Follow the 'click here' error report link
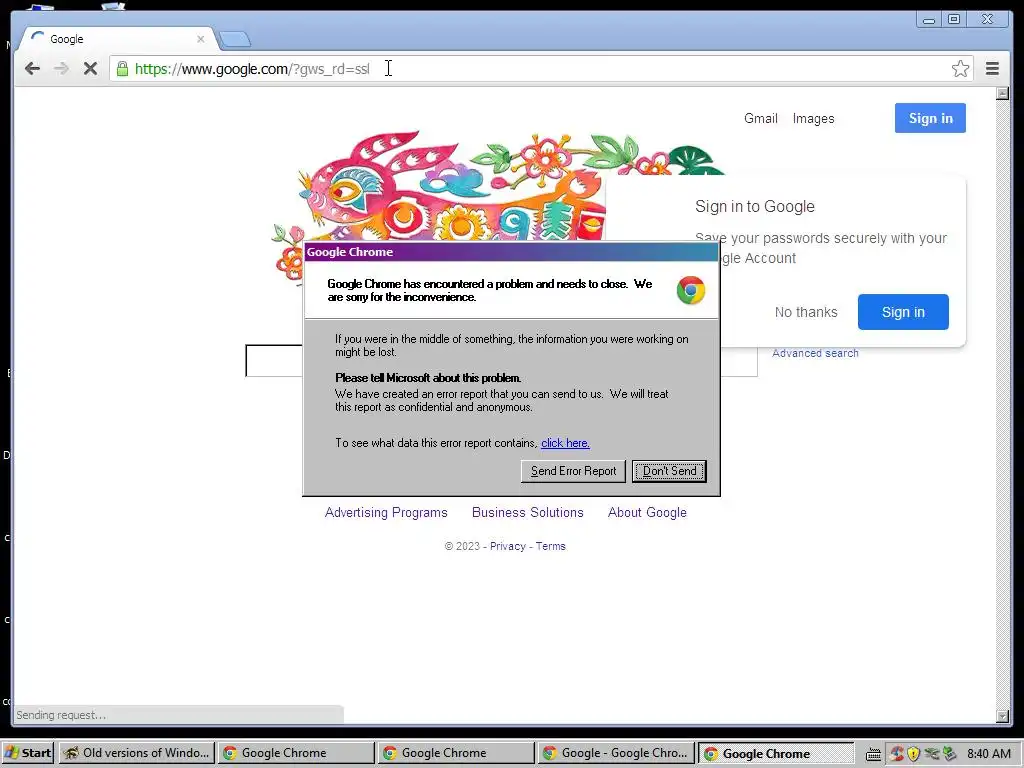Viewport: 1024px width, 768px height. (565, 443)
